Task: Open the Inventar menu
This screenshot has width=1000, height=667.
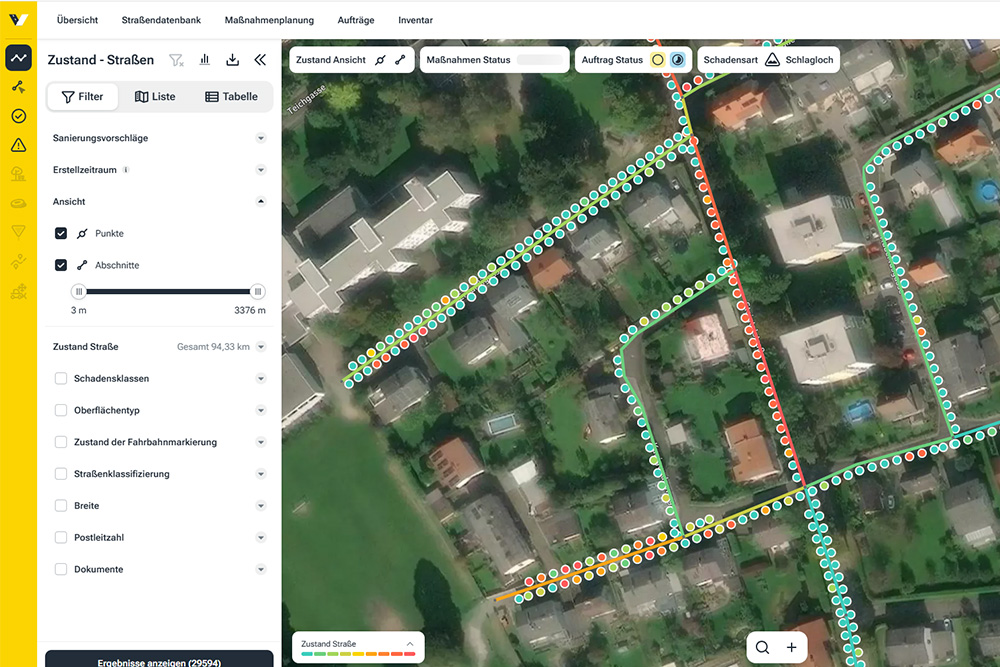Action: (415, 20)
